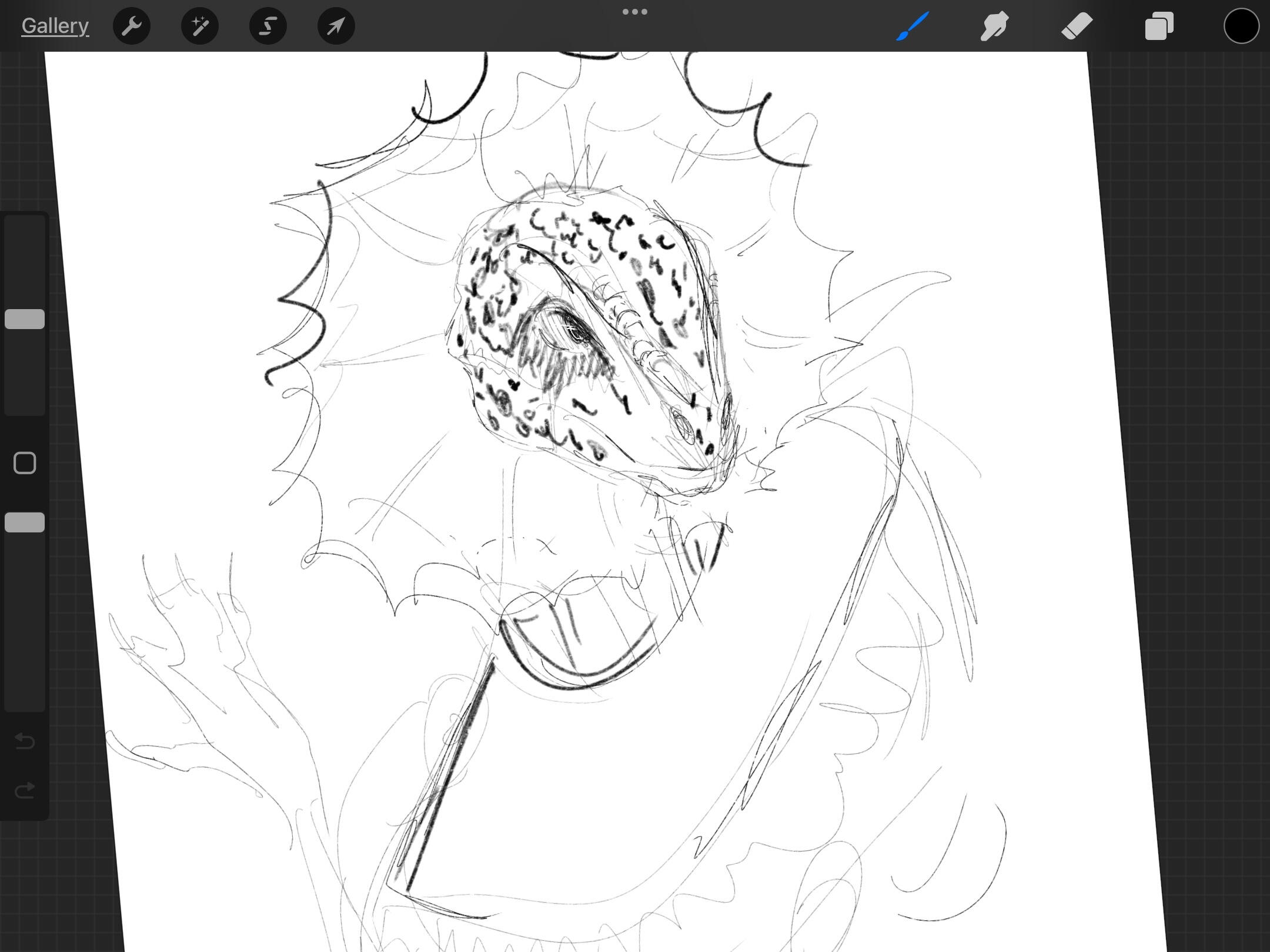Select the Brush paint tool

(913, 26)
